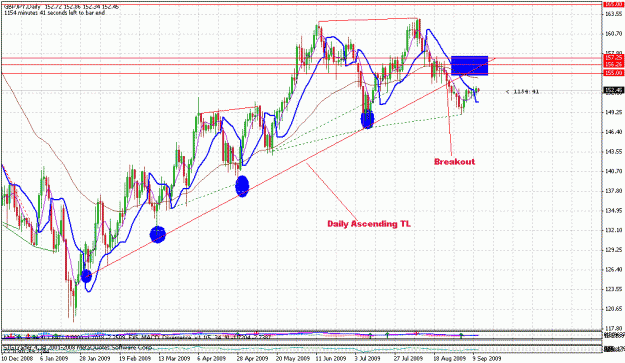The width and height of the screenshot is (625, 363).
Task: Click the 163.55 price axis label
Action: pos(613,14)
